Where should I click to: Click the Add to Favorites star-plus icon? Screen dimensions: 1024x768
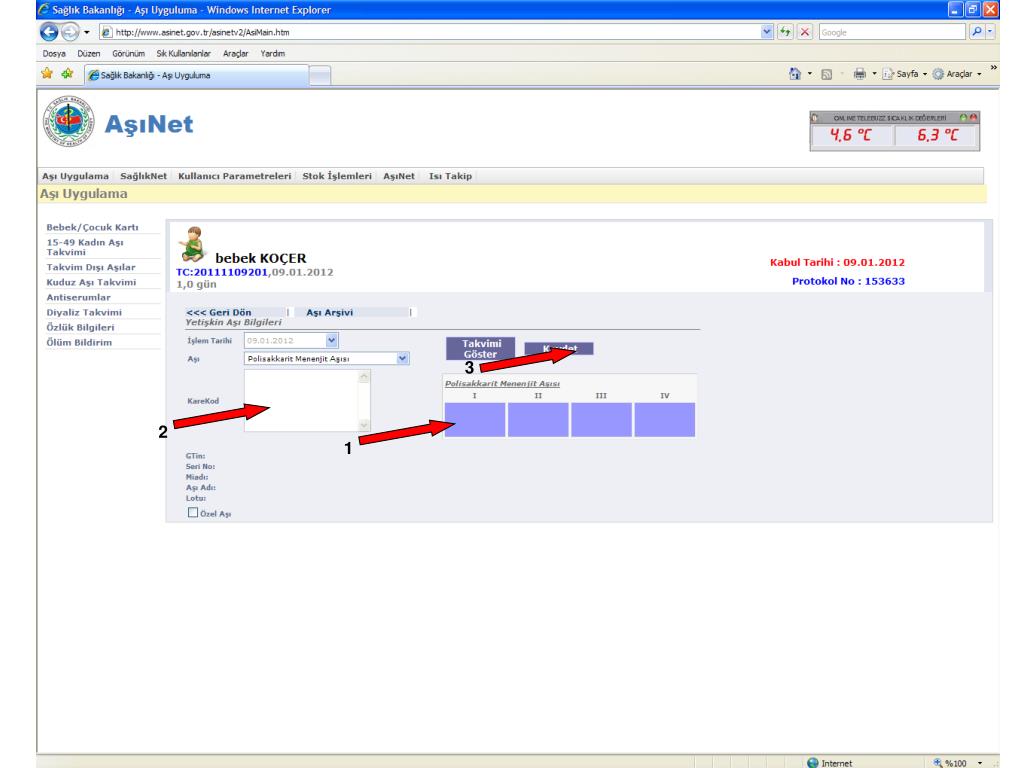pyautogui.click(x=67, y=74)
